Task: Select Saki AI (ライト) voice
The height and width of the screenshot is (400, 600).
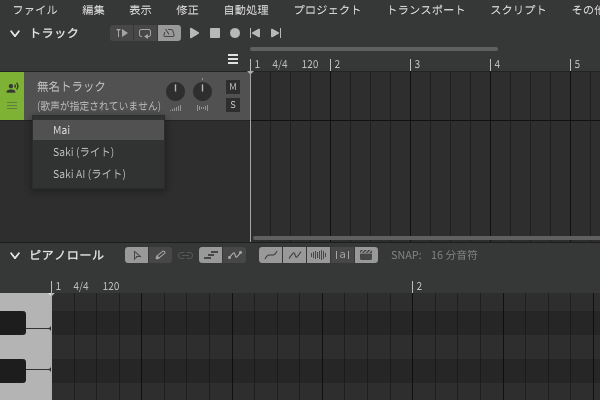Action: tap(98, 174)
